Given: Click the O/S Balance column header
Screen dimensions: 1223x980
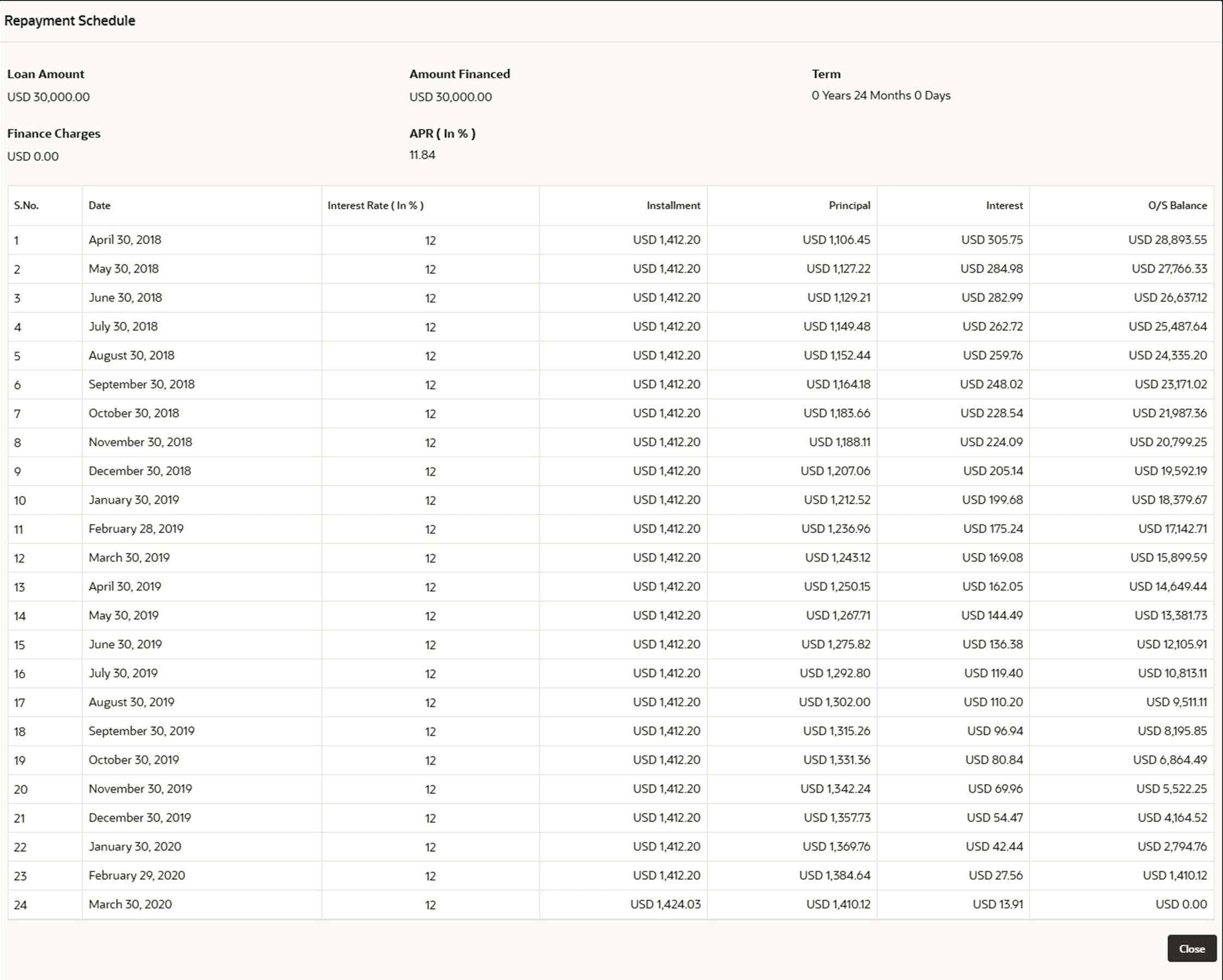Looking at the screenshot, I should tap(1177, 205).
